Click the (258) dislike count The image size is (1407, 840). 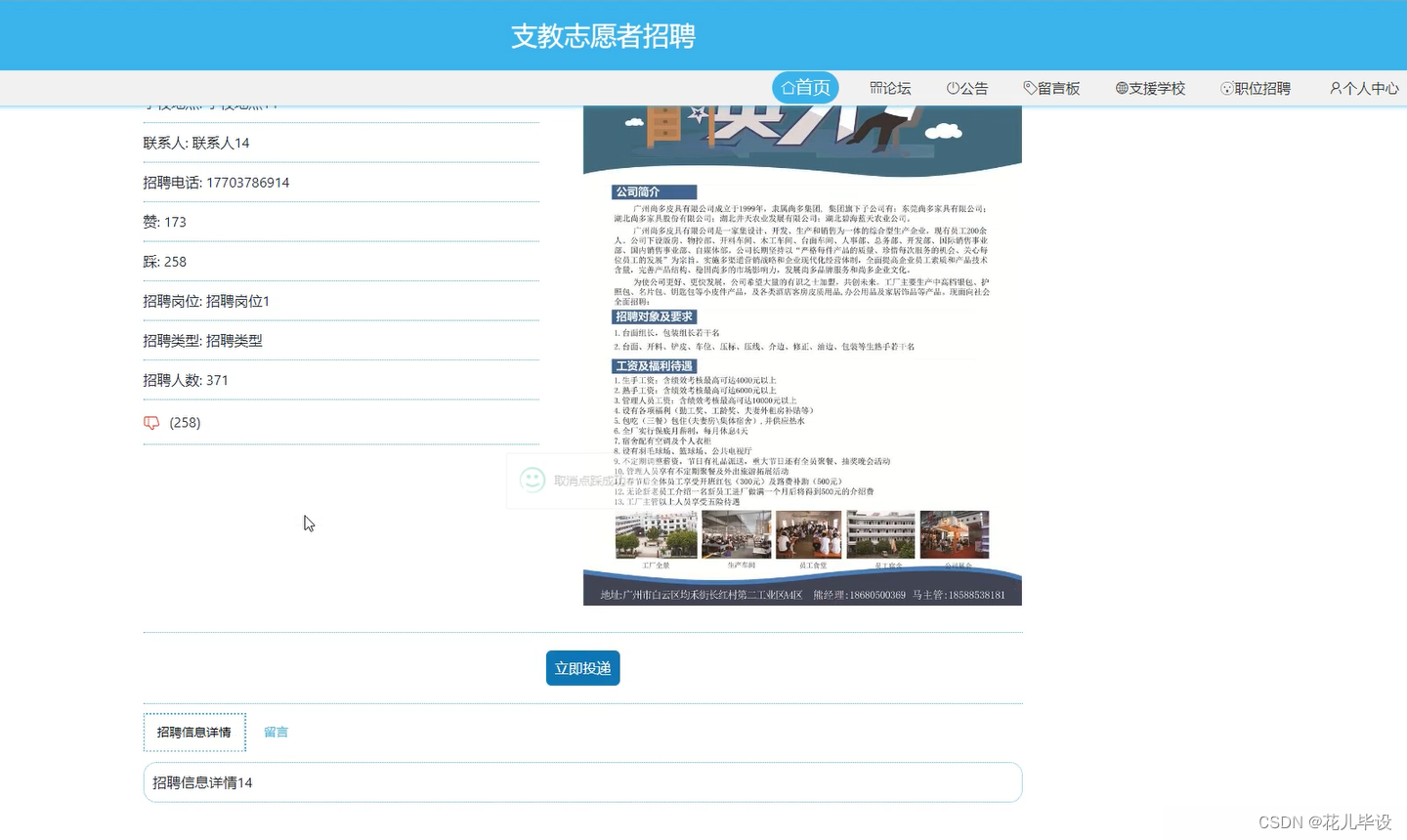pyautogui.click(x=185, y=423)
